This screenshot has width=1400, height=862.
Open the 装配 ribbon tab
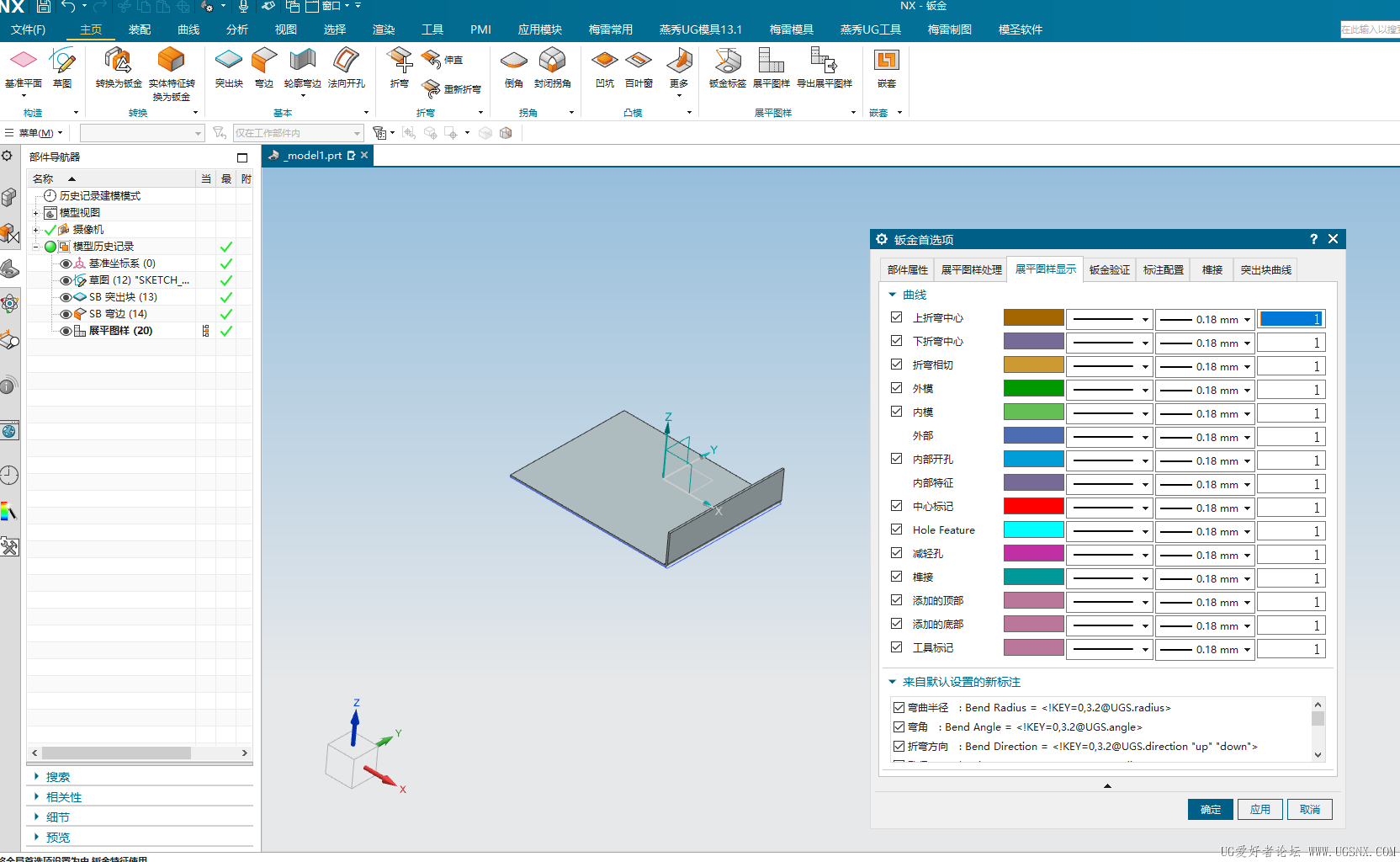pos(140,29)
